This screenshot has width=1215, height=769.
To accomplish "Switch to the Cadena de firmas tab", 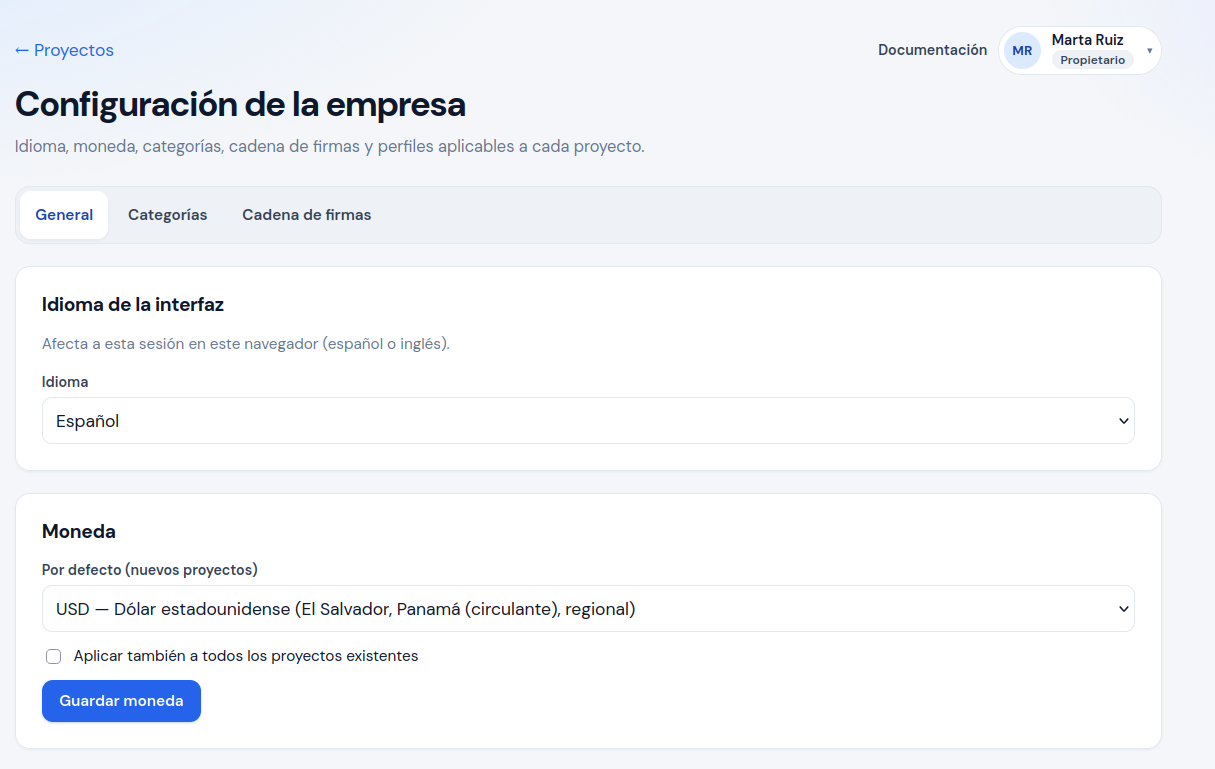I will pos(307,215).
